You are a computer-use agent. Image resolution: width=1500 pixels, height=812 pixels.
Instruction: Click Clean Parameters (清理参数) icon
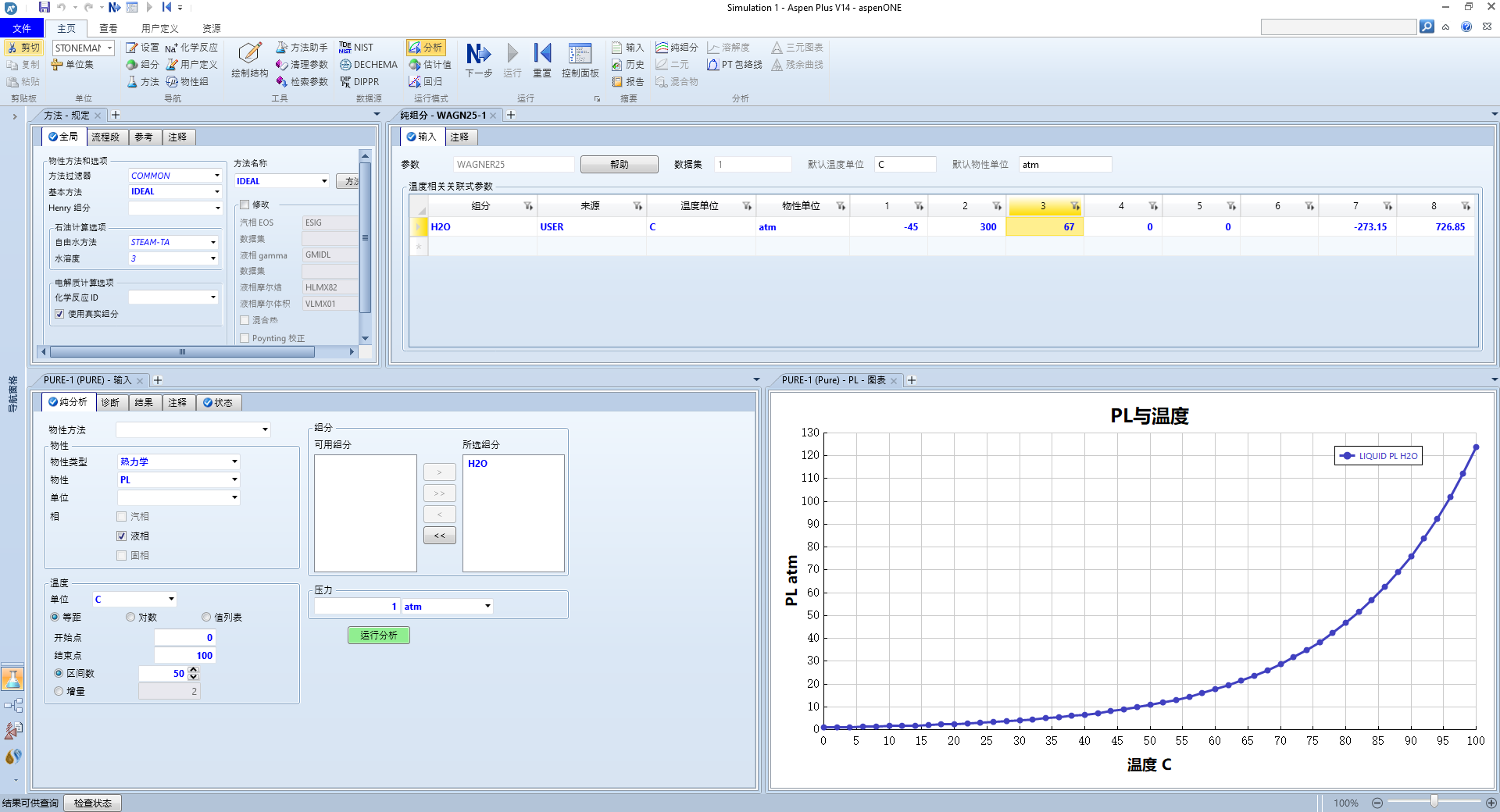[x=302, y=65]
